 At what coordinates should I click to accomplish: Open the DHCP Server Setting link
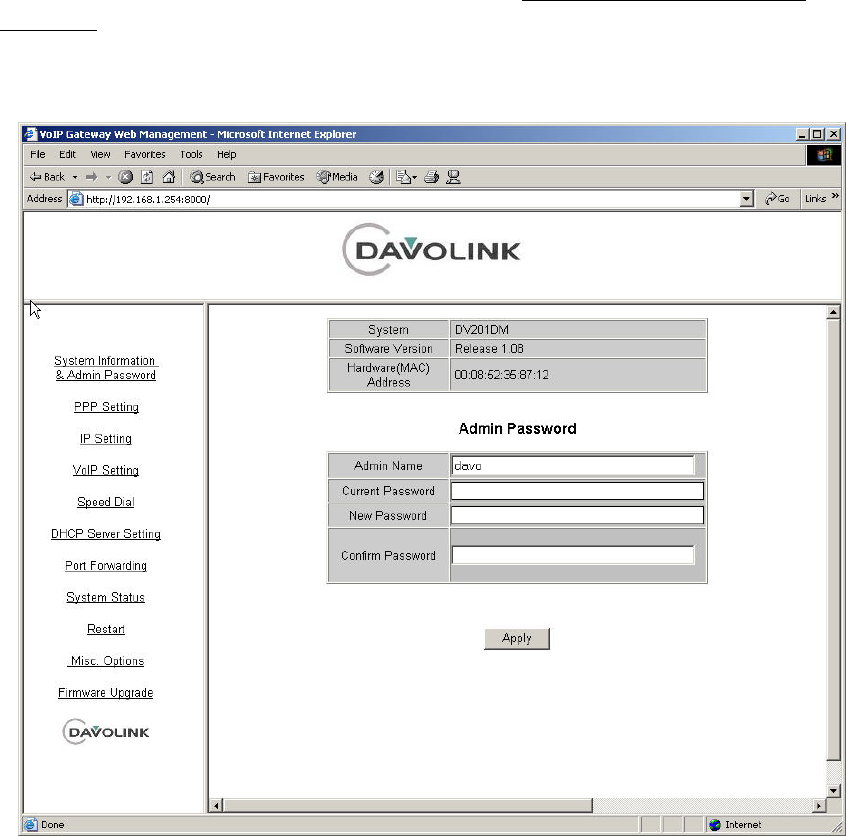pyautogui.click(x=106, y=534)
